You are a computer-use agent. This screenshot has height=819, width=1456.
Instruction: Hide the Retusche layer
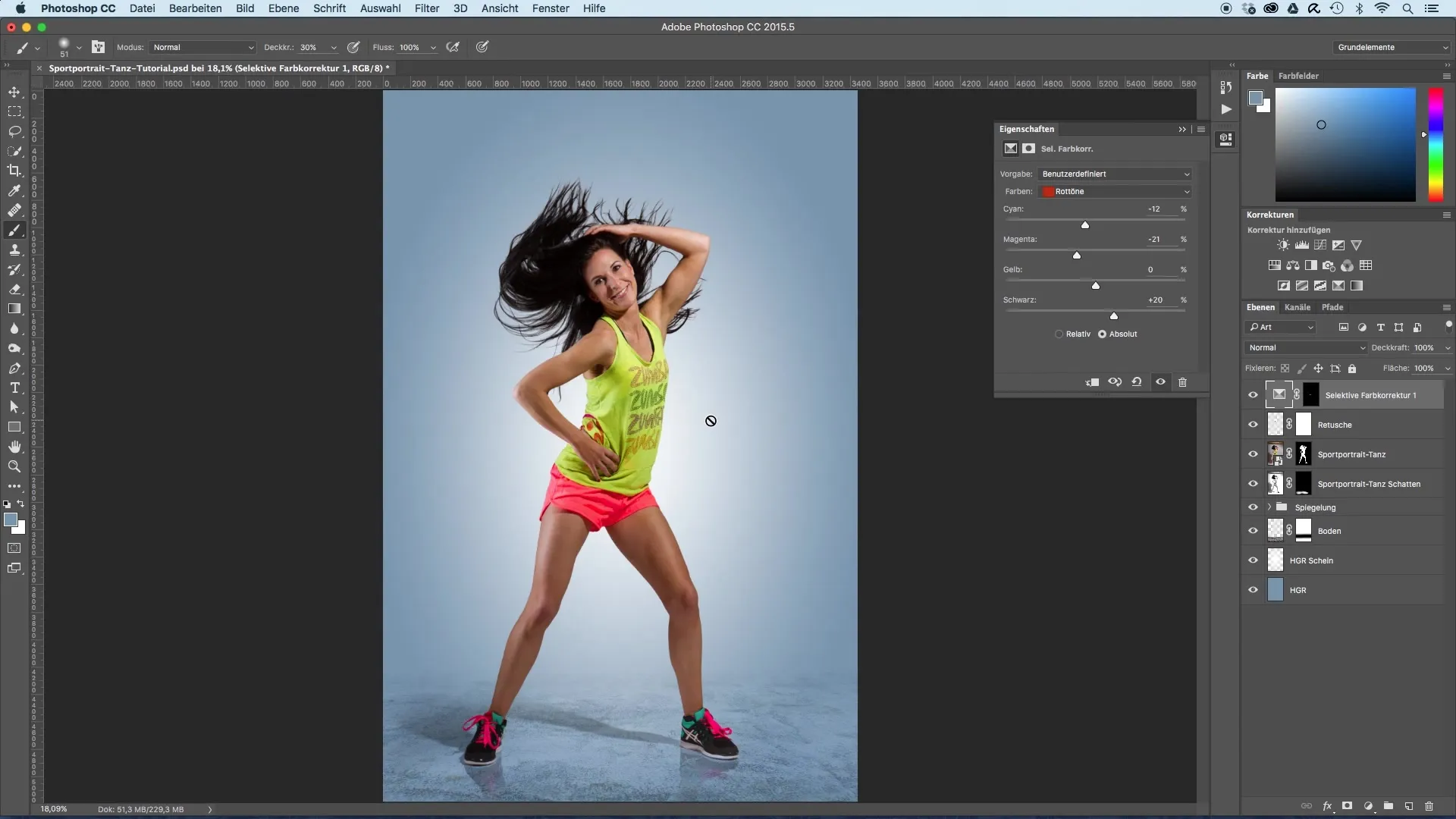click(x=1253, y=425)
